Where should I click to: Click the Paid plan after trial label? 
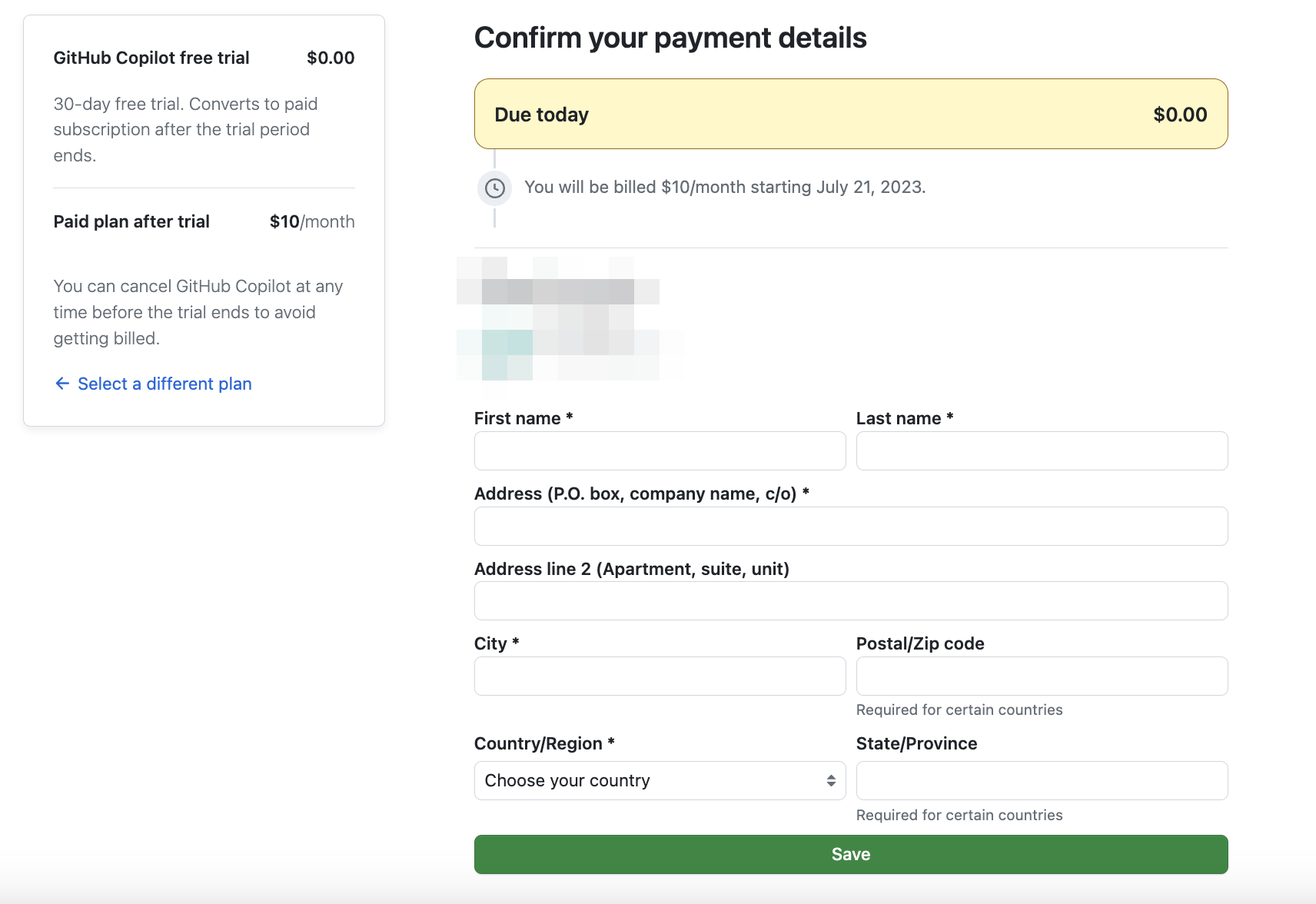(131, 221)
